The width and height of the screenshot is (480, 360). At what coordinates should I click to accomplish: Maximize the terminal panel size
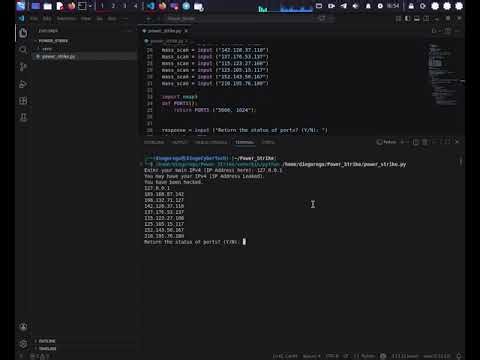(x=448, y=142)
